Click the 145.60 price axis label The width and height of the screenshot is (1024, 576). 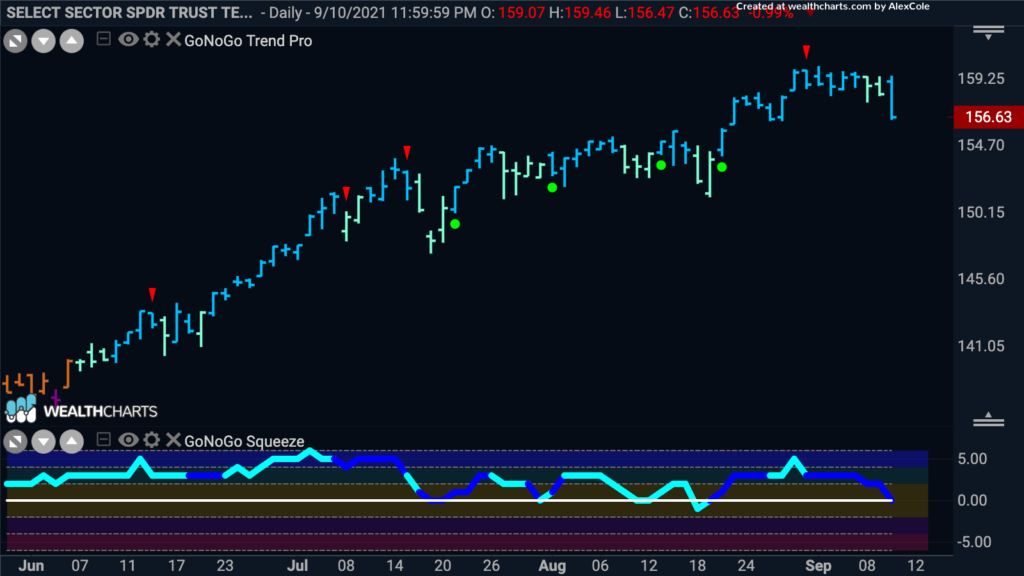click(981, 279)
